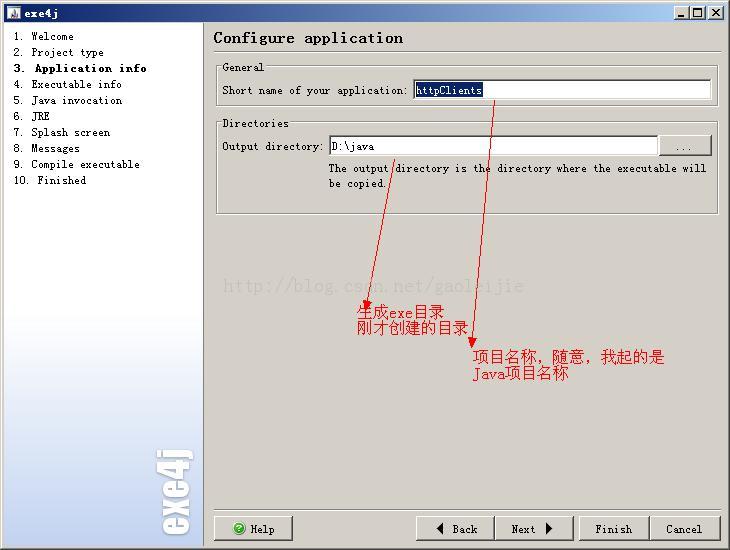
Task: Click the Output directory text field
Action: 493,146
